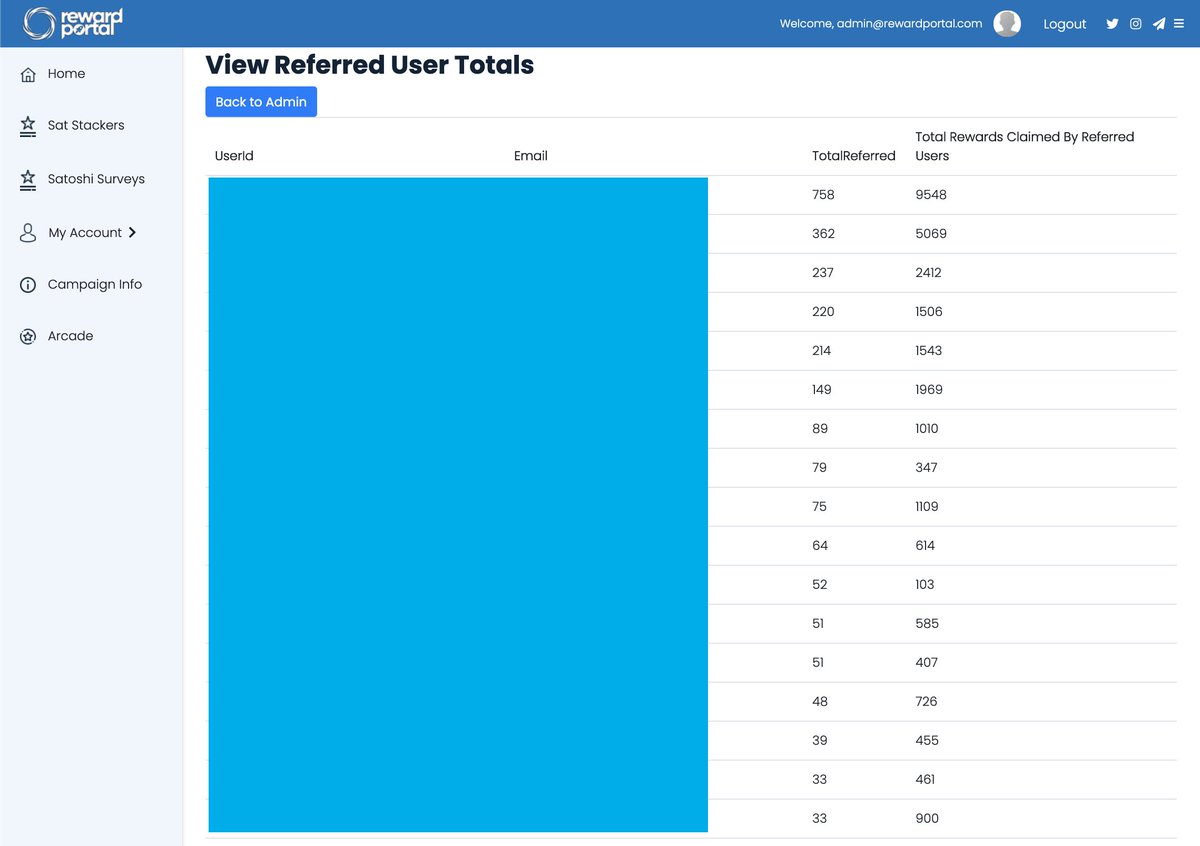
Task: Click the Email column header
Action: tap(531, 156)
